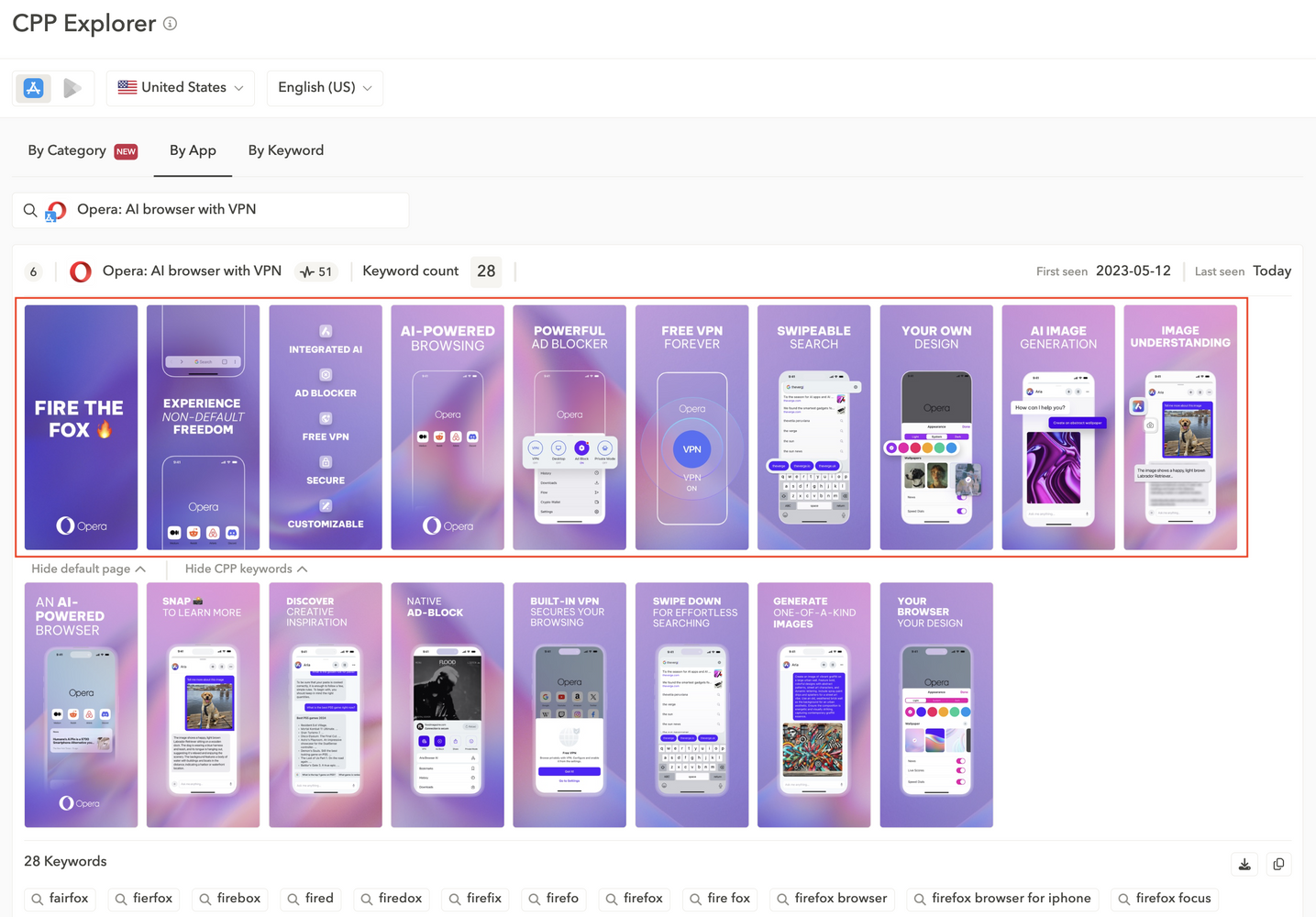The height and width of the screenshot is (917, 1316).
Task: Click the firebox keyword chip
Action: (x=230, y=899)
